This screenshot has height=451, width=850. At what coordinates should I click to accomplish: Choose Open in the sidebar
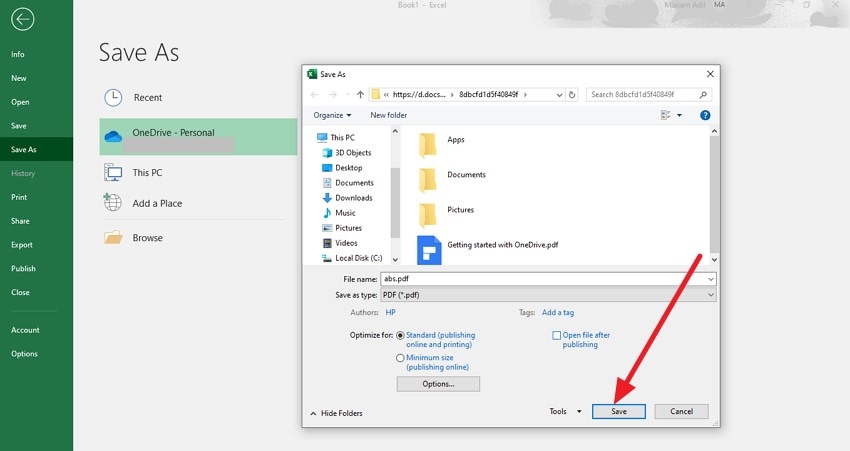pos(20,102)
